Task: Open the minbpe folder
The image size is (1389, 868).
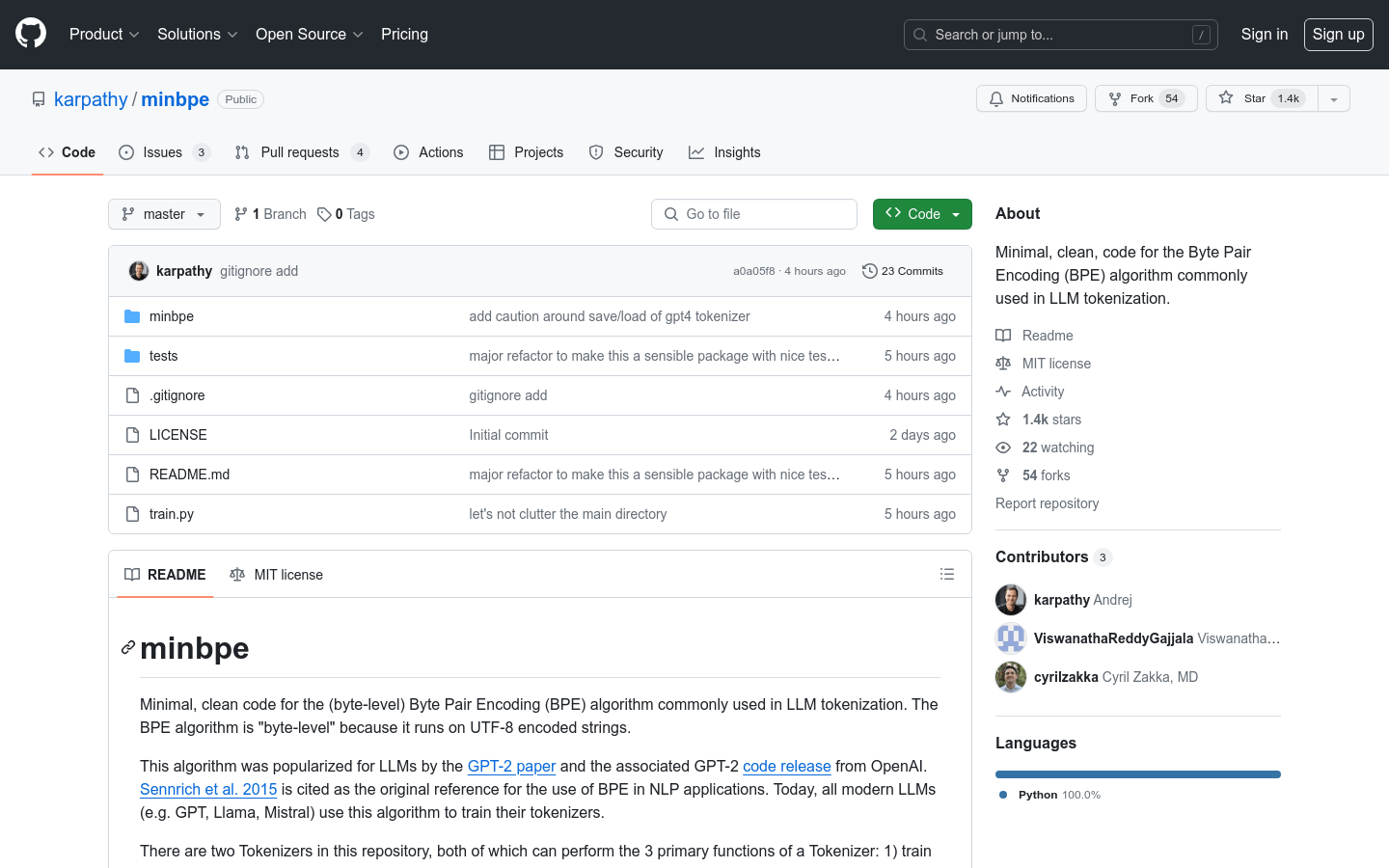Action: tap(172, 316)
